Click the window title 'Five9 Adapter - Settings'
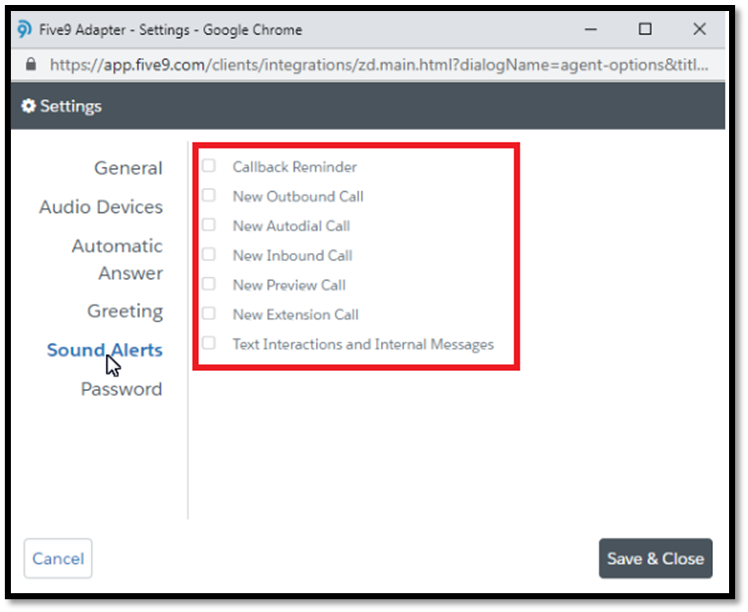This screenshot has height=612, width=748. click(x=114, y=30)
